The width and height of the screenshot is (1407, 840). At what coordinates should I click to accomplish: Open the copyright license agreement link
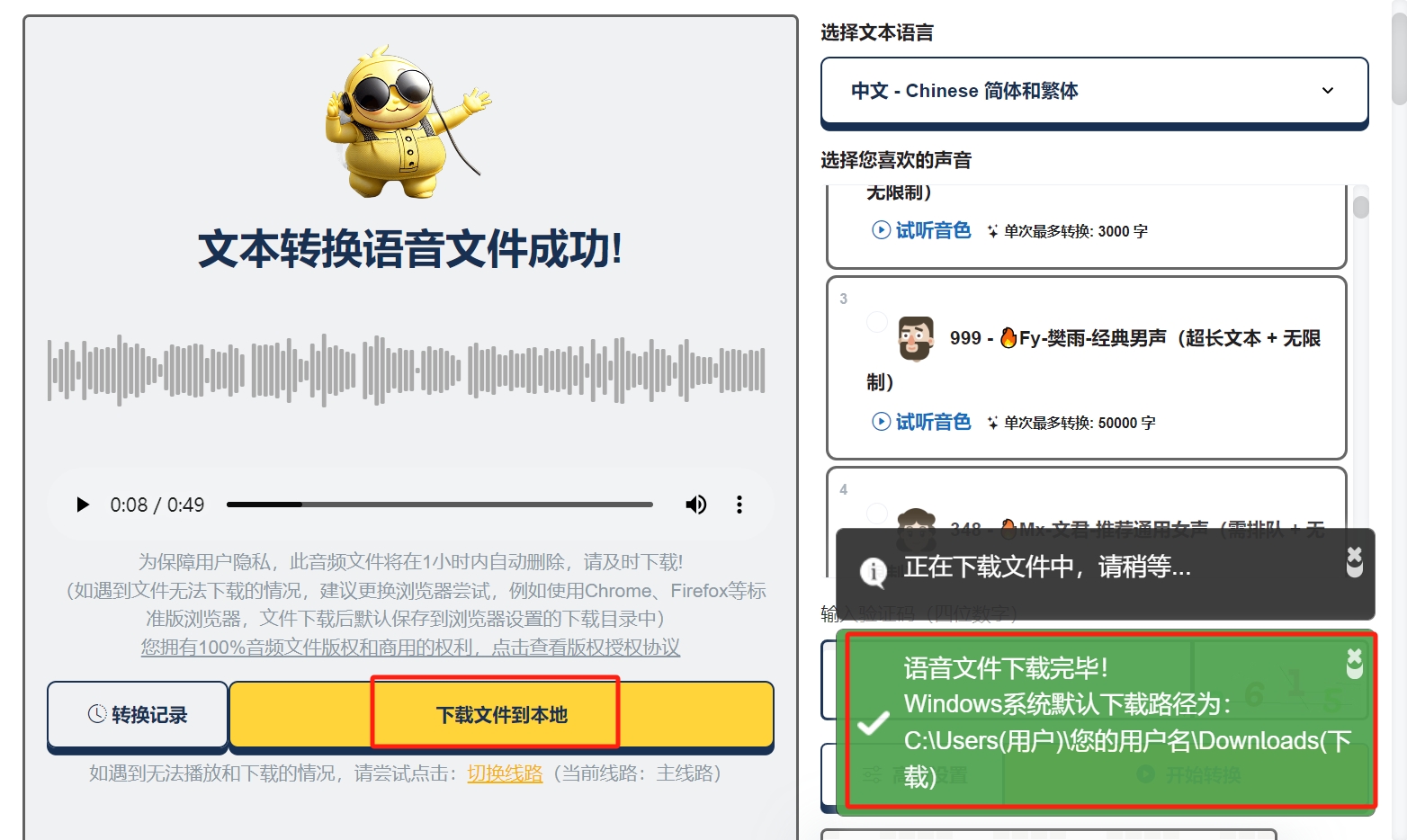click(410, 648)
